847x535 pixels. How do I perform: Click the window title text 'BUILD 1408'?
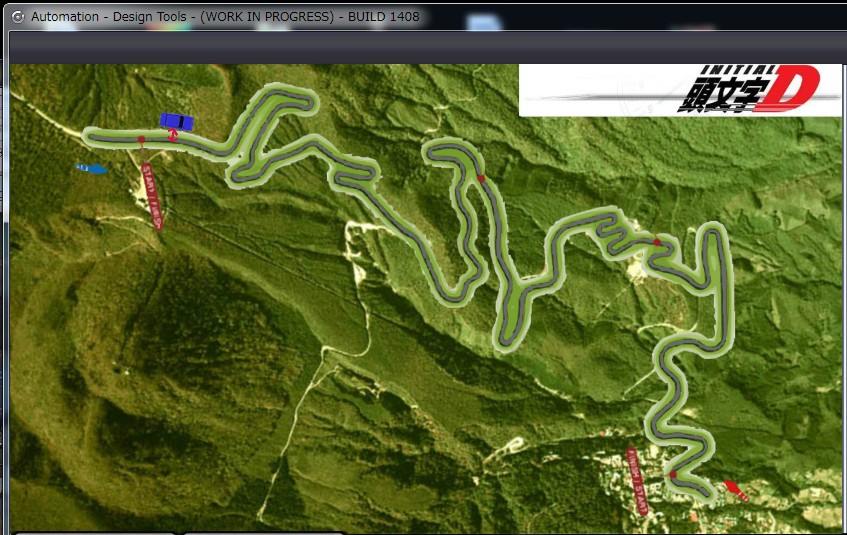click(384, 17)
